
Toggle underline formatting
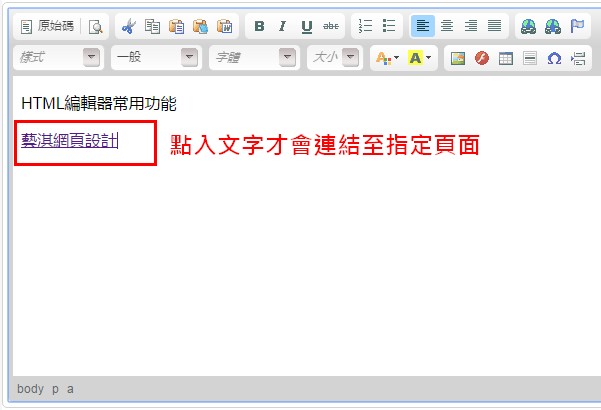pos(307,26)
